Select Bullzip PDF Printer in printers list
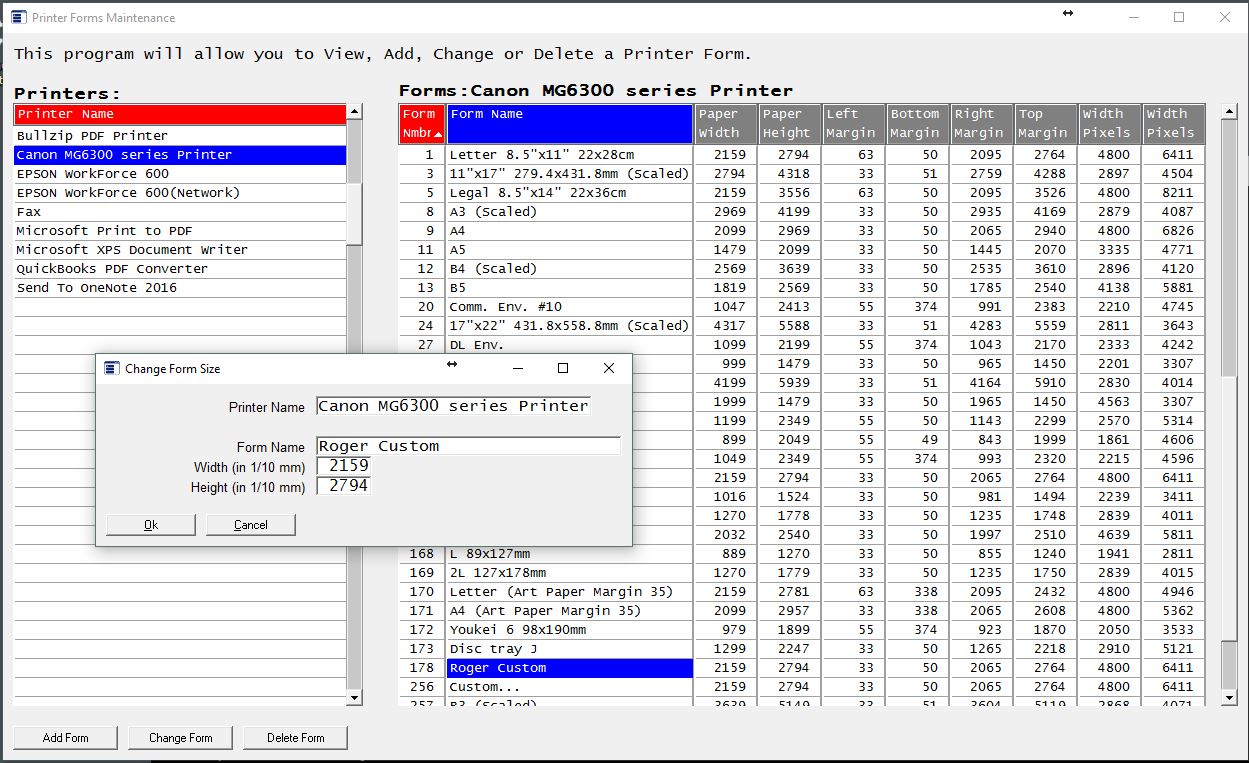The image size is (1249, 763). (180, 136)
